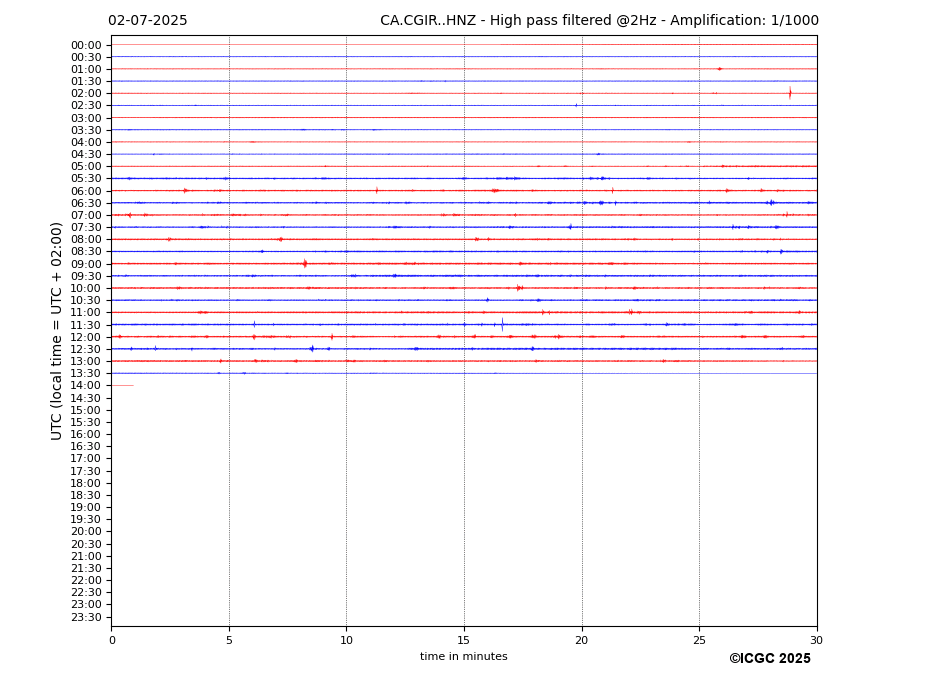Click the 06:00 time row label
This screenshot has width=927, height=696.
point(86,191)
